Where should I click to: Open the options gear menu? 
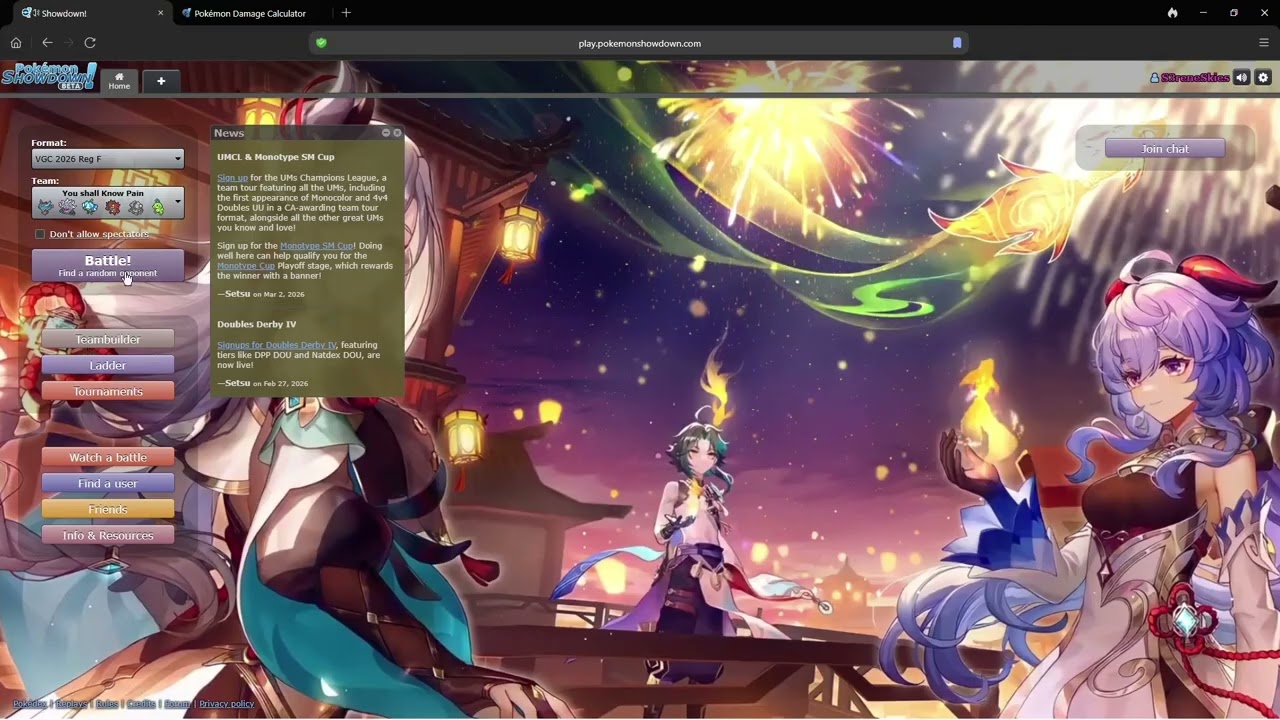point(1263,78)
